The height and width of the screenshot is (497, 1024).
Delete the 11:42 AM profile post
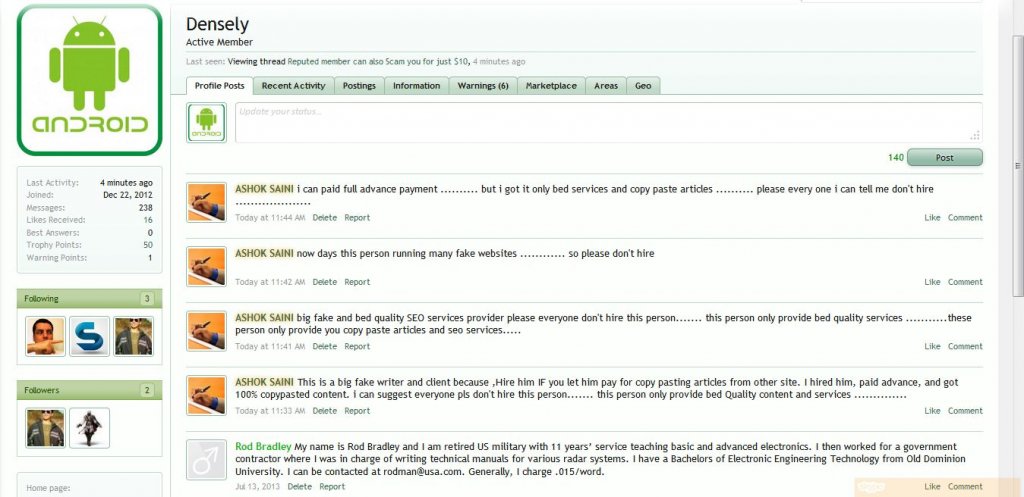[325, 282]
